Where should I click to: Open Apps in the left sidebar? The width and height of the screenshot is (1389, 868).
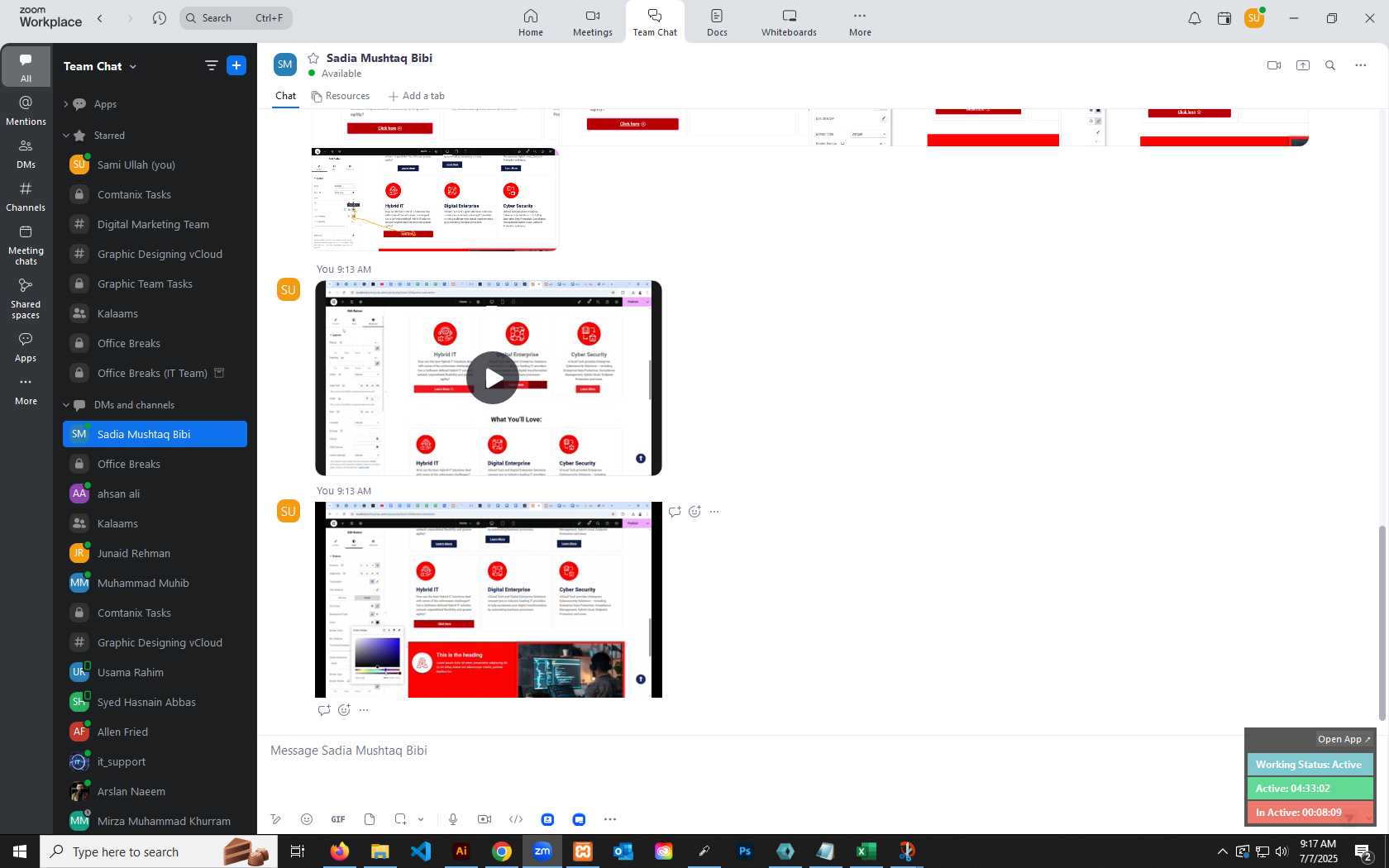click(26, 347)
